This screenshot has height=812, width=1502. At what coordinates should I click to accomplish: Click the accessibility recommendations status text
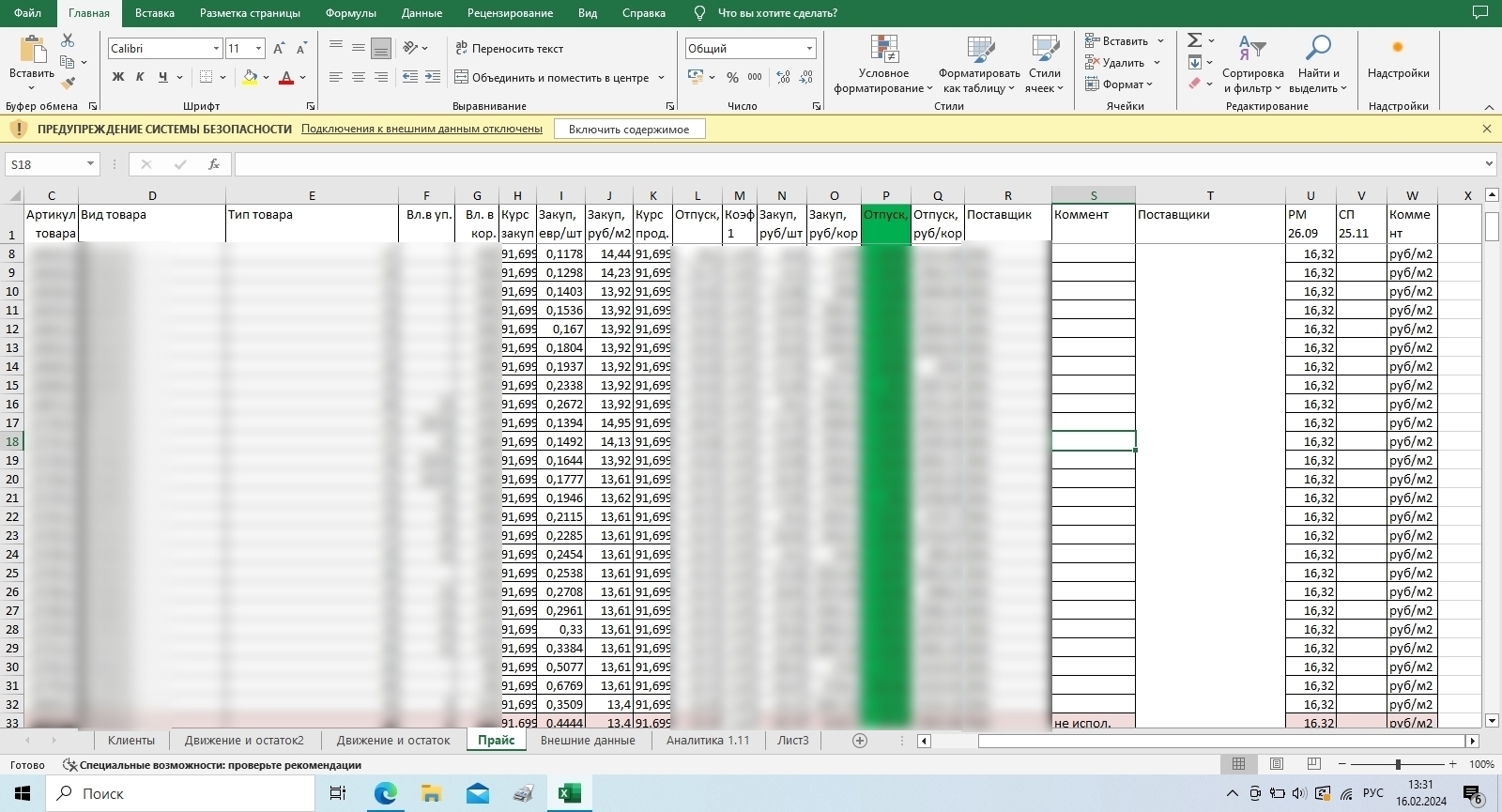[x=212, y=765]
